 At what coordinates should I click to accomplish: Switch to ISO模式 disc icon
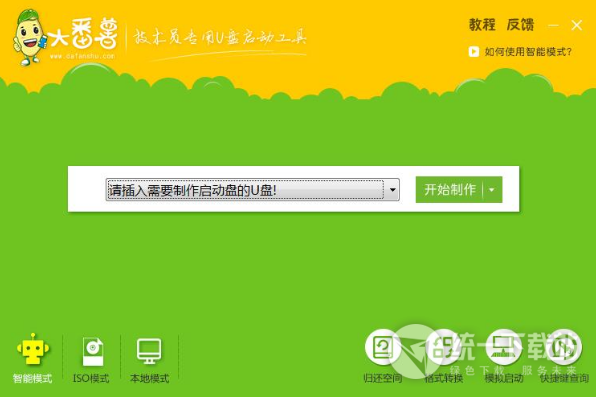click(x=92, y=351)
